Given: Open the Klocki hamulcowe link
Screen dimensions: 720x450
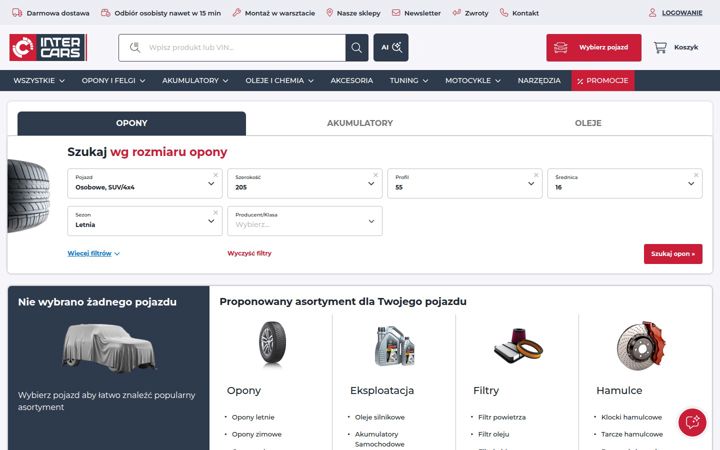Looking at the screenshot, I should point(631,417).
